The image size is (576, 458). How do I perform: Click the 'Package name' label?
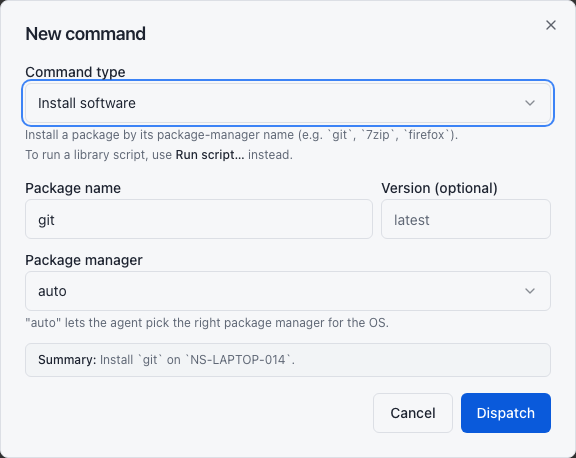(x=73, y=188)
